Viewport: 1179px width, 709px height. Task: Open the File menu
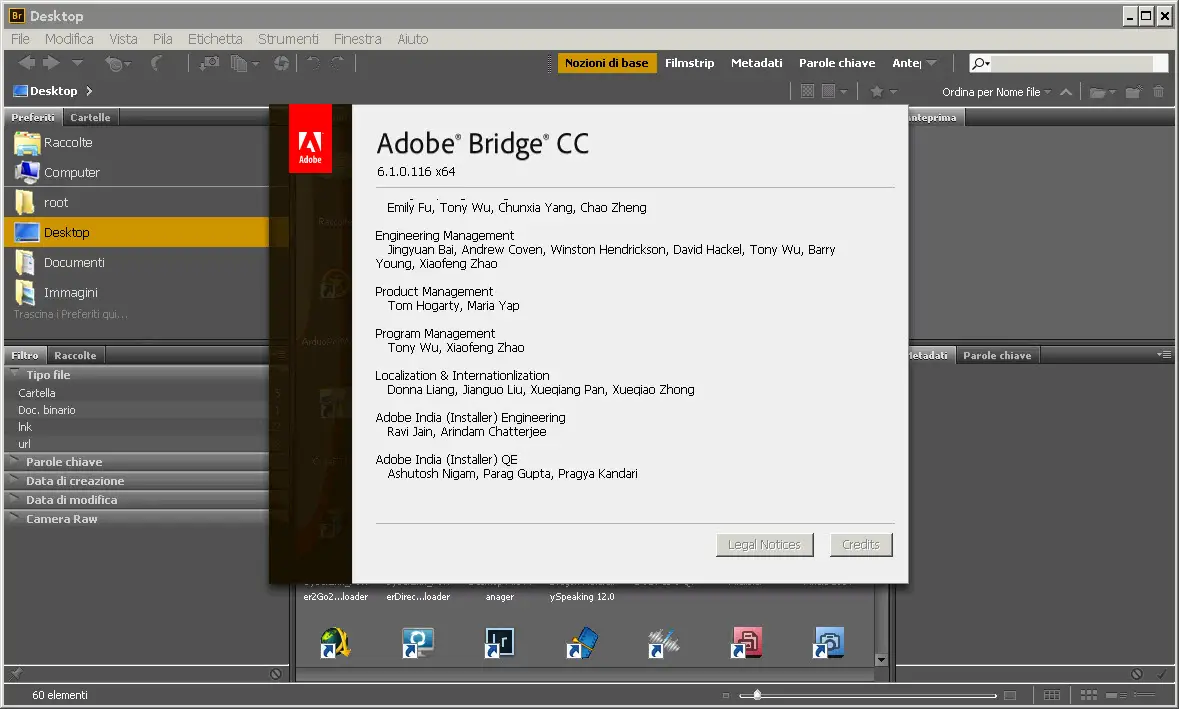(x=20, y=39)
